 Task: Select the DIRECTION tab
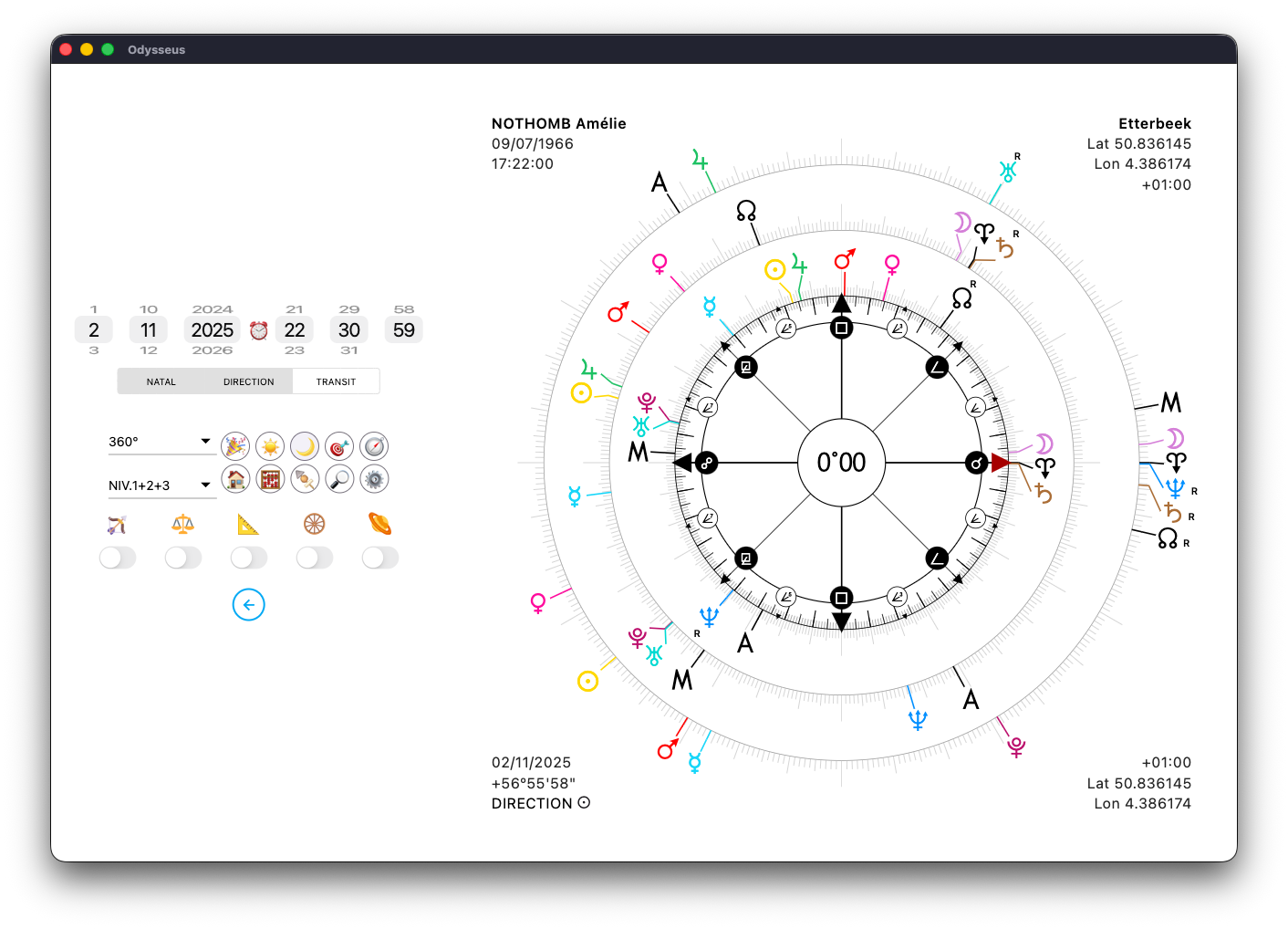pyautogui.click(x=248, y=381)
